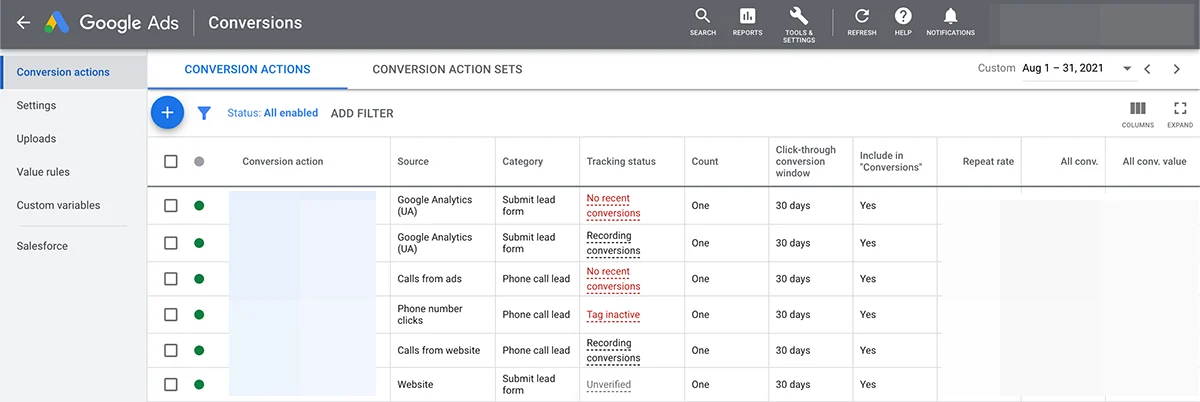
Task: Open the Help menu
Action: (x=903, y=21)
